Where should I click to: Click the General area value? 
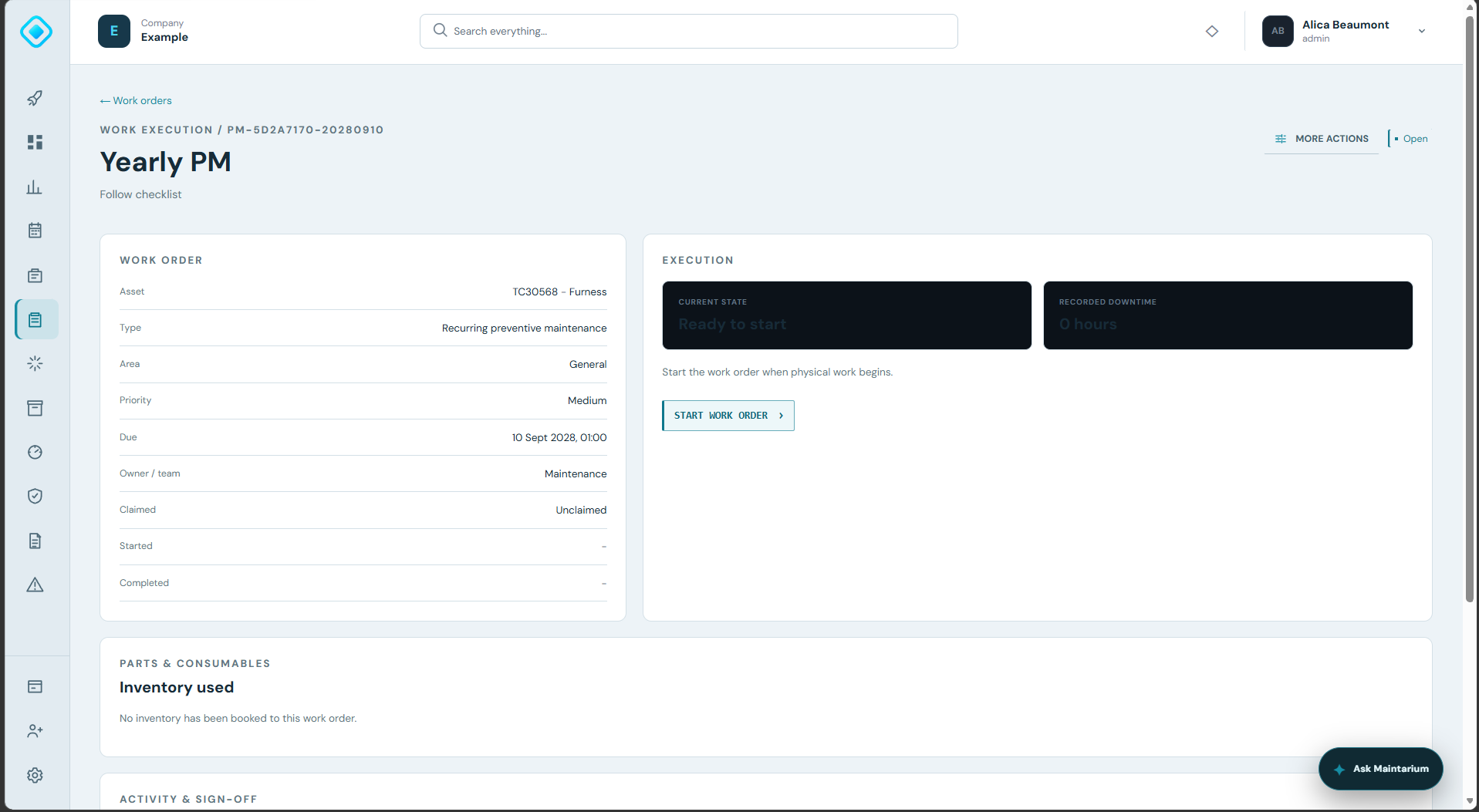[x=588, y=364]
